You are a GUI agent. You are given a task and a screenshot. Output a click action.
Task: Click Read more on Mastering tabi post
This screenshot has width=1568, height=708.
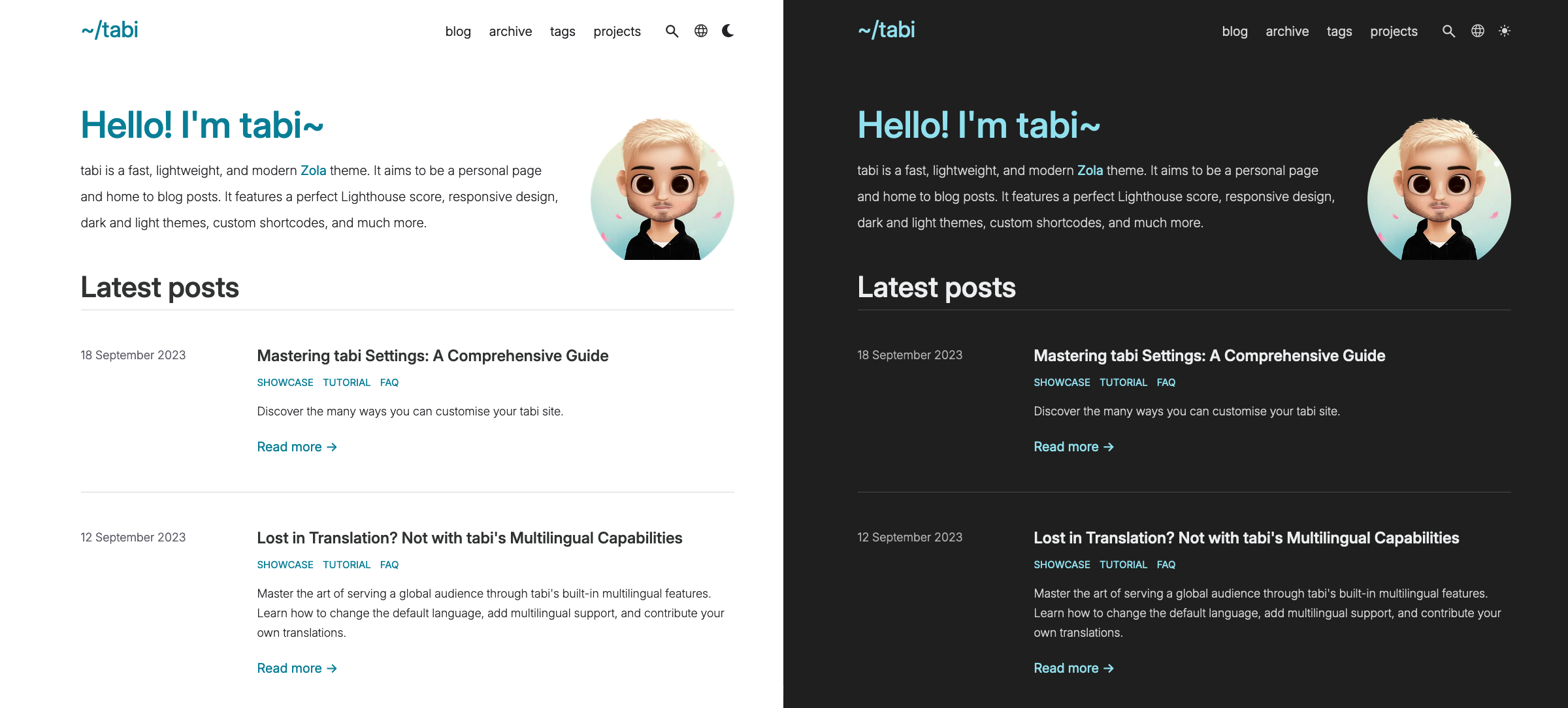coord(297,446)
